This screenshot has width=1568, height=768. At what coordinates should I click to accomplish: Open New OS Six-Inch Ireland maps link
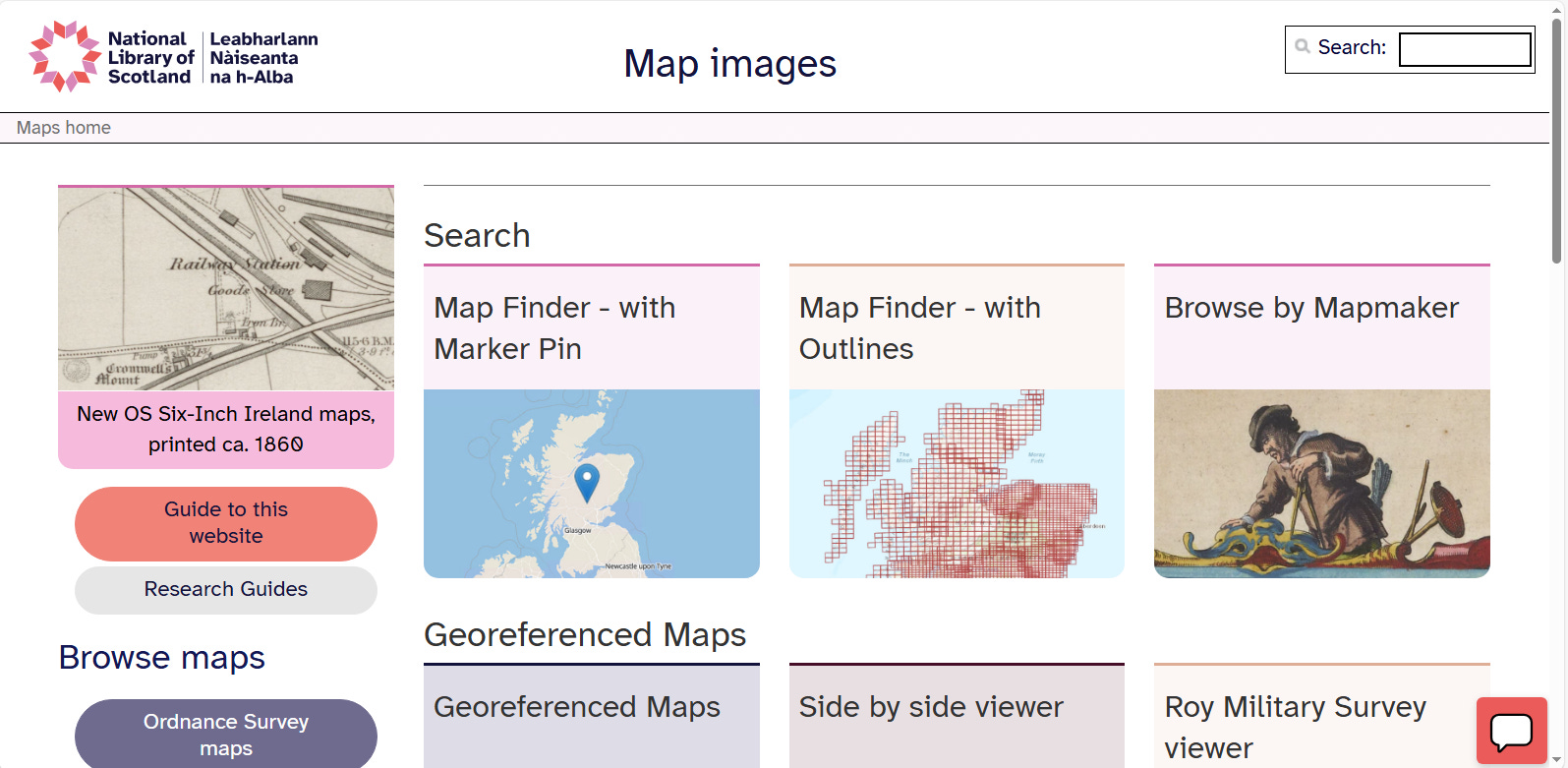226,429
